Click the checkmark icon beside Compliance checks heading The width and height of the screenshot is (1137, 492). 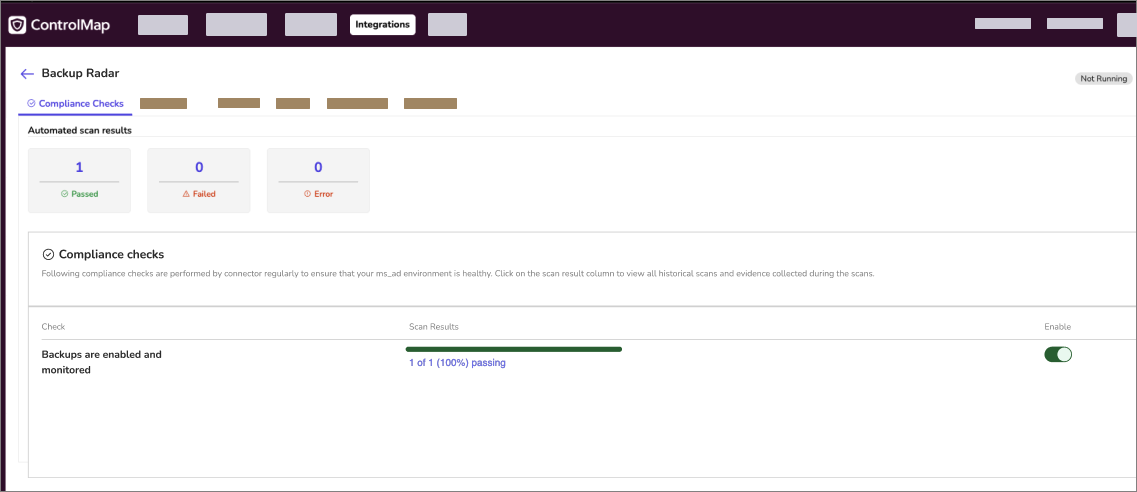[49, 254]
